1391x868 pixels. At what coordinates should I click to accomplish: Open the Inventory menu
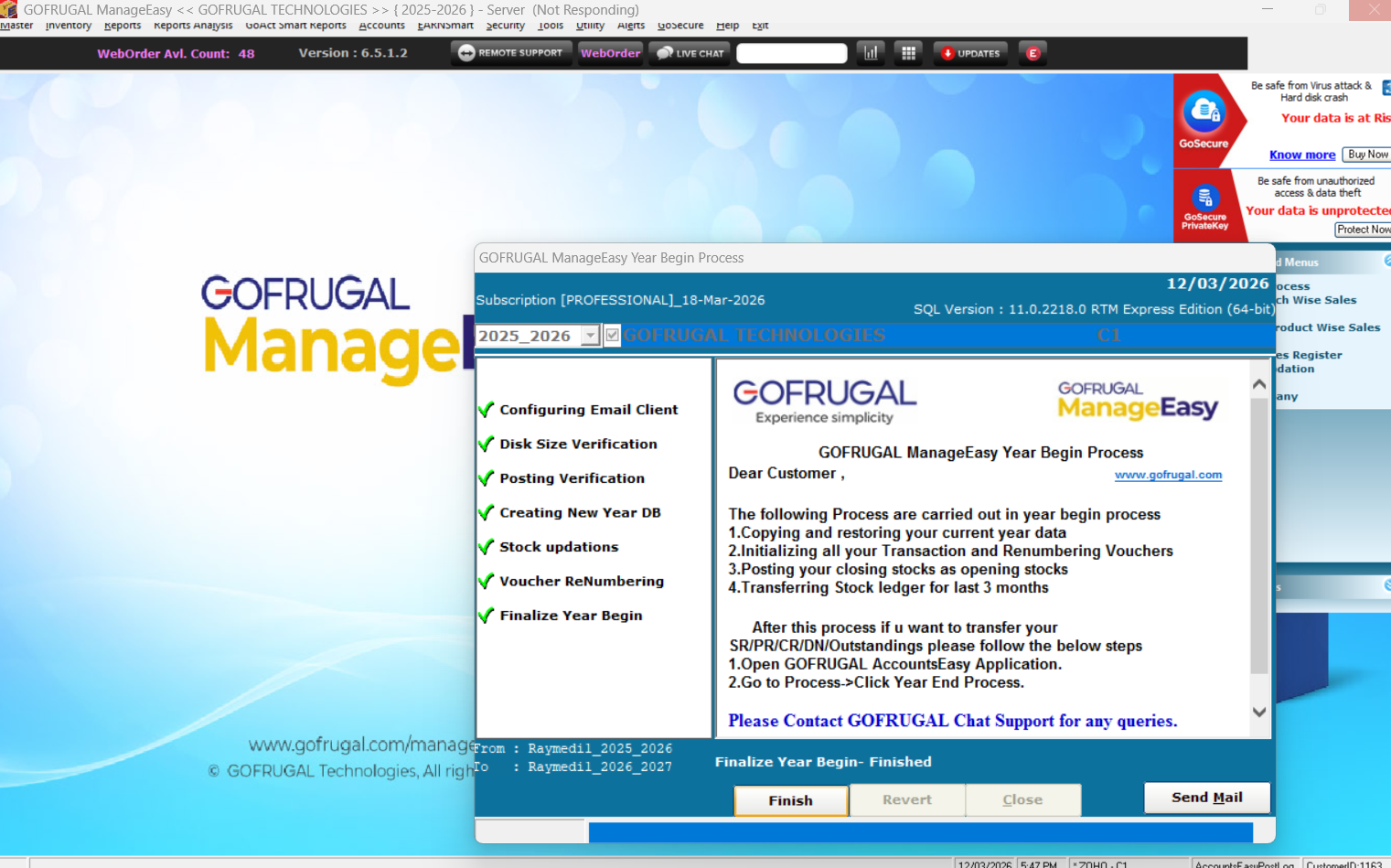[x=69, y=26]
